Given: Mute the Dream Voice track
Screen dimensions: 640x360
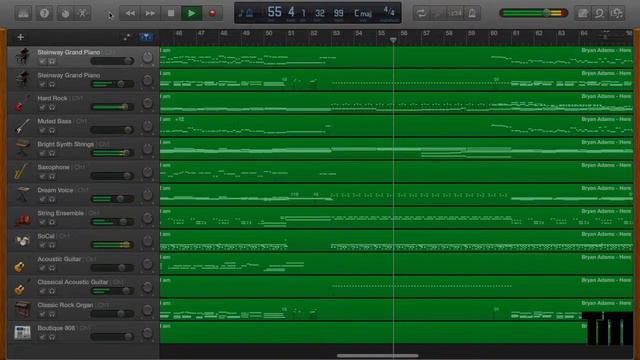Looking at the screenshot, I should (42, 199).
